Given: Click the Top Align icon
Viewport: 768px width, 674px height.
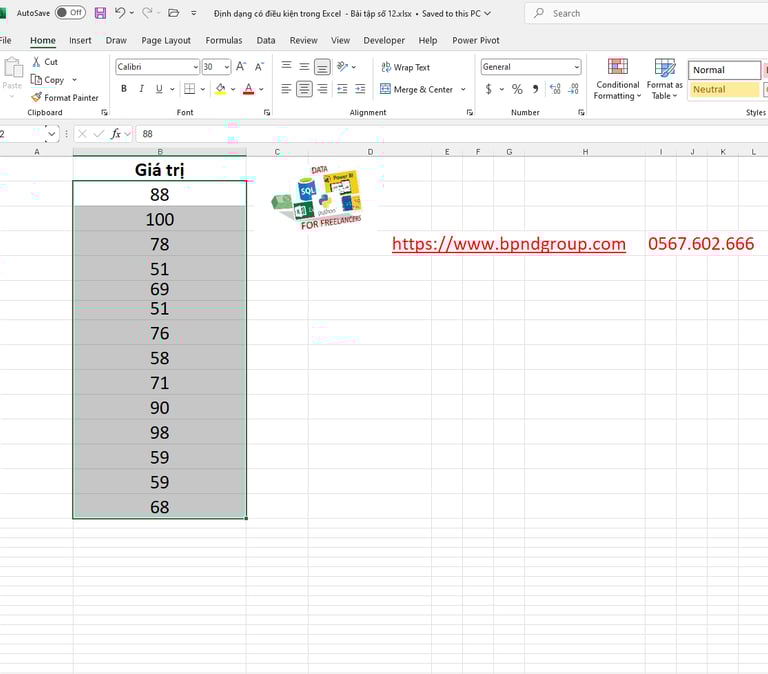Looking at the screenshot, I should point(287,66).
